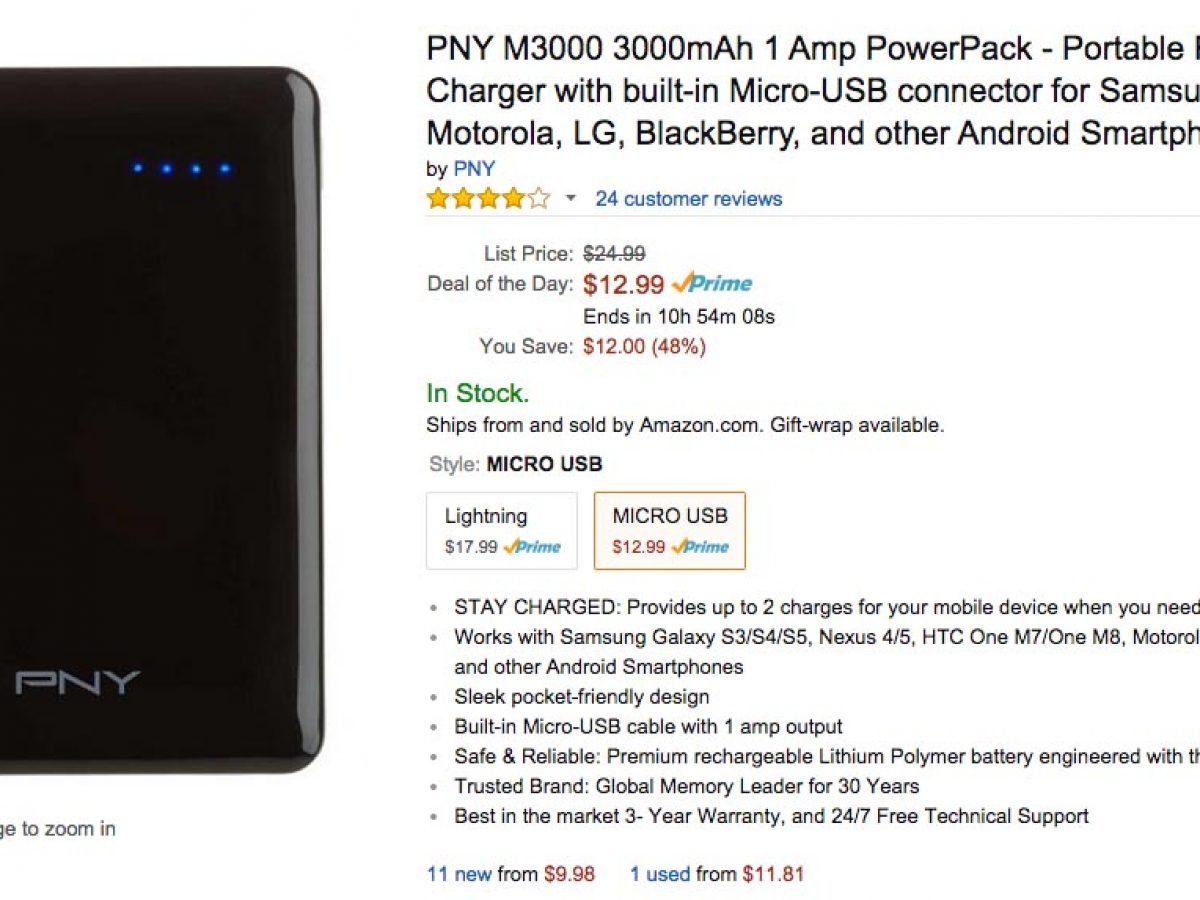Screen dimensions: 1200x900
Task: Open the 24 customer reviews link
Action: pyautogui.click(x=689, y=198)
